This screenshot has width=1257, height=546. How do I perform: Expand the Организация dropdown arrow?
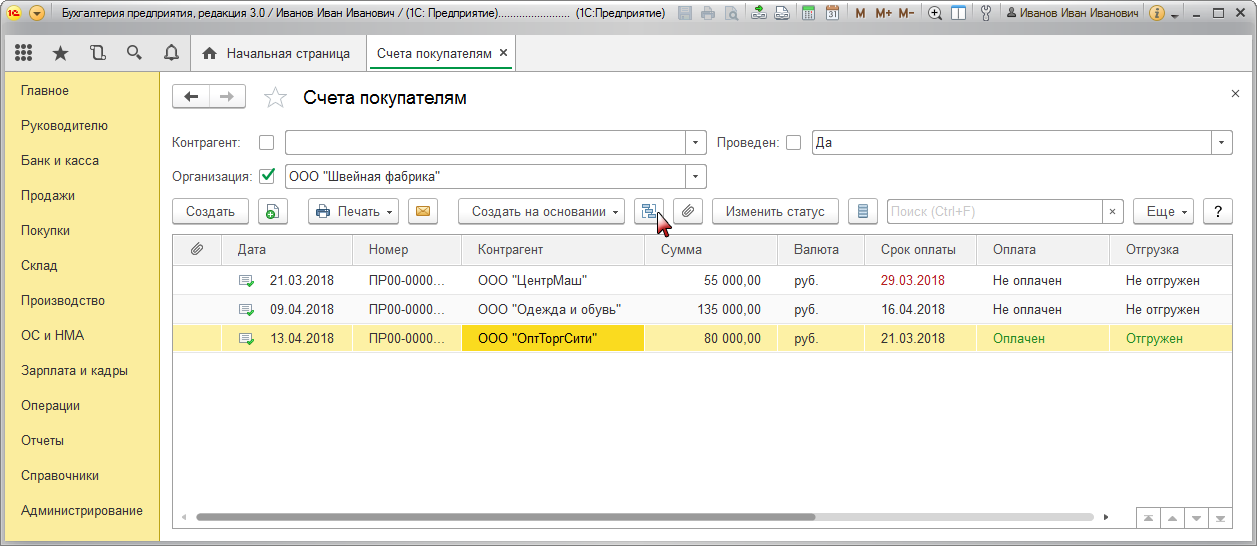[696, 176]
